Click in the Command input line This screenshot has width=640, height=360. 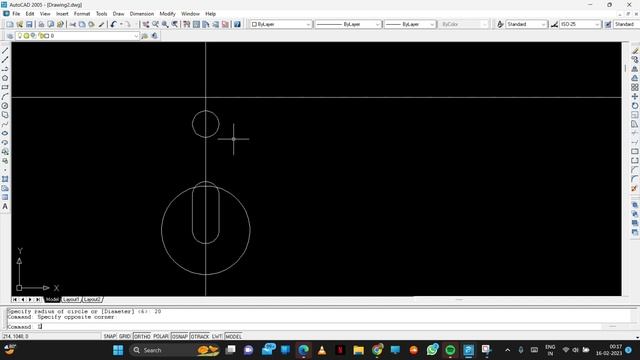pos(318,327)
